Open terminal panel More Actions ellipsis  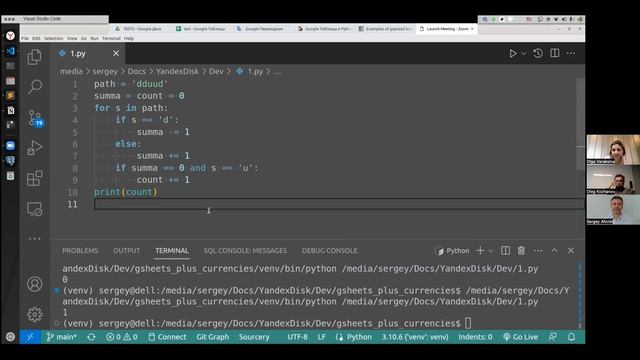538,251
